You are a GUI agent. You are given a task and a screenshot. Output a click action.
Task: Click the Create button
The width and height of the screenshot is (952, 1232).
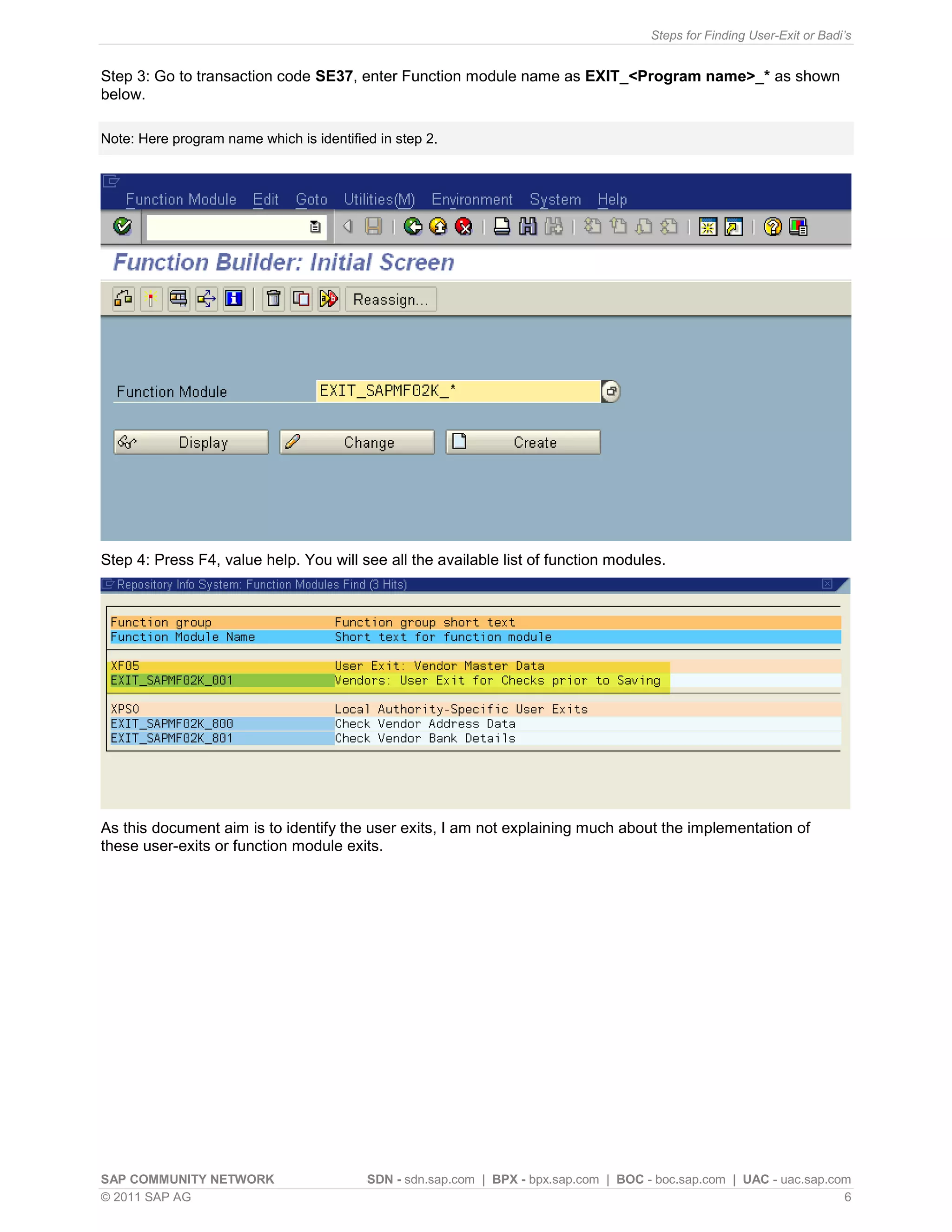[x=523, y=442]
